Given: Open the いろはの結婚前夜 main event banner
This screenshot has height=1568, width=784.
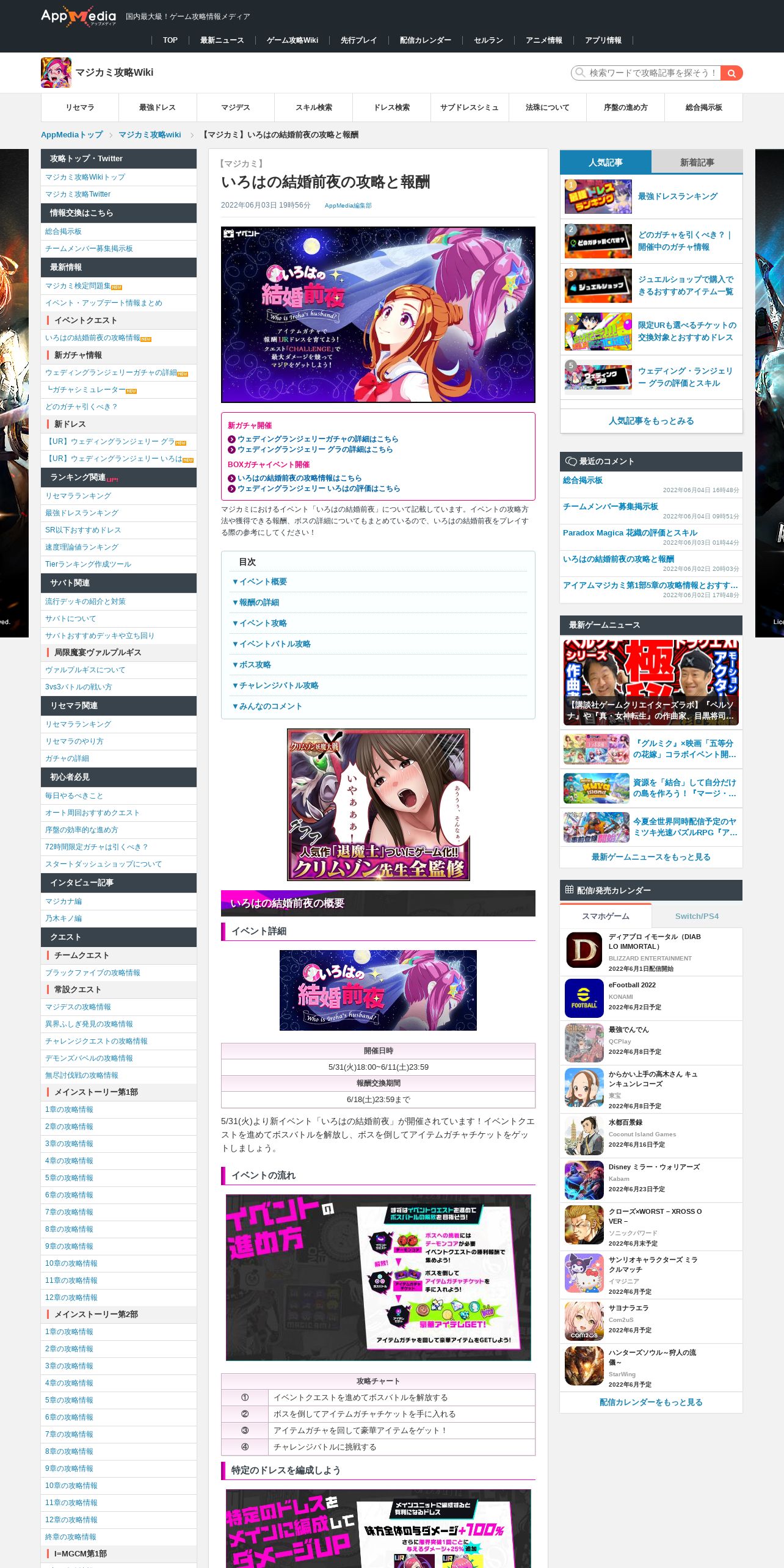Looking at the screenshot, I should 378,314.
